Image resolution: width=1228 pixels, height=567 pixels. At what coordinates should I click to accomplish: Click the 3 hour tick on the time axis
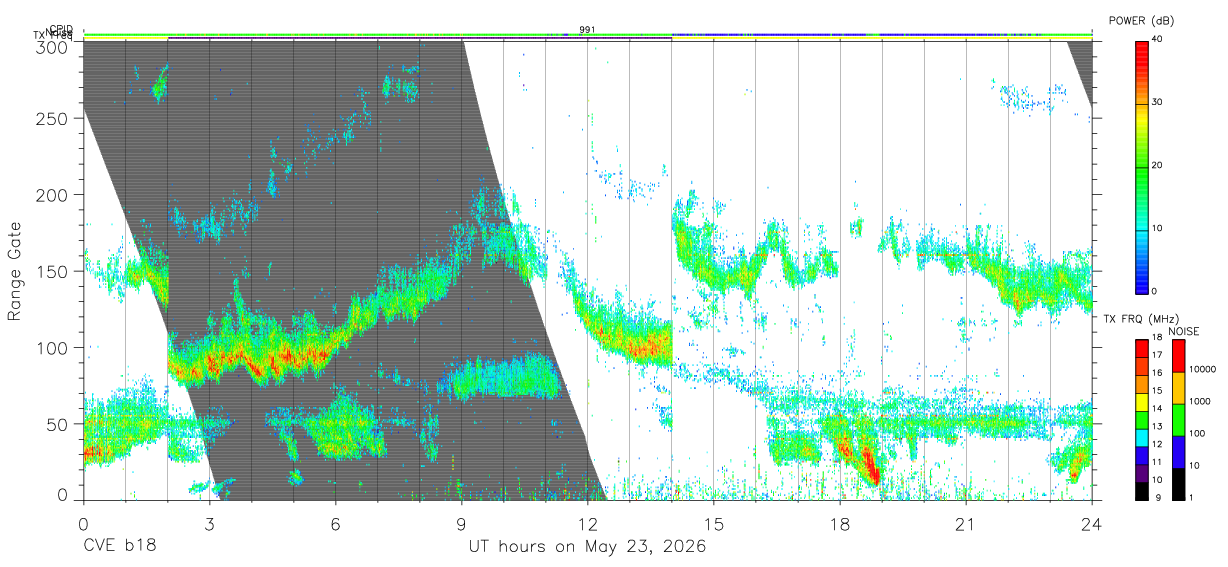pyautogui.click(x=209, y=524)
